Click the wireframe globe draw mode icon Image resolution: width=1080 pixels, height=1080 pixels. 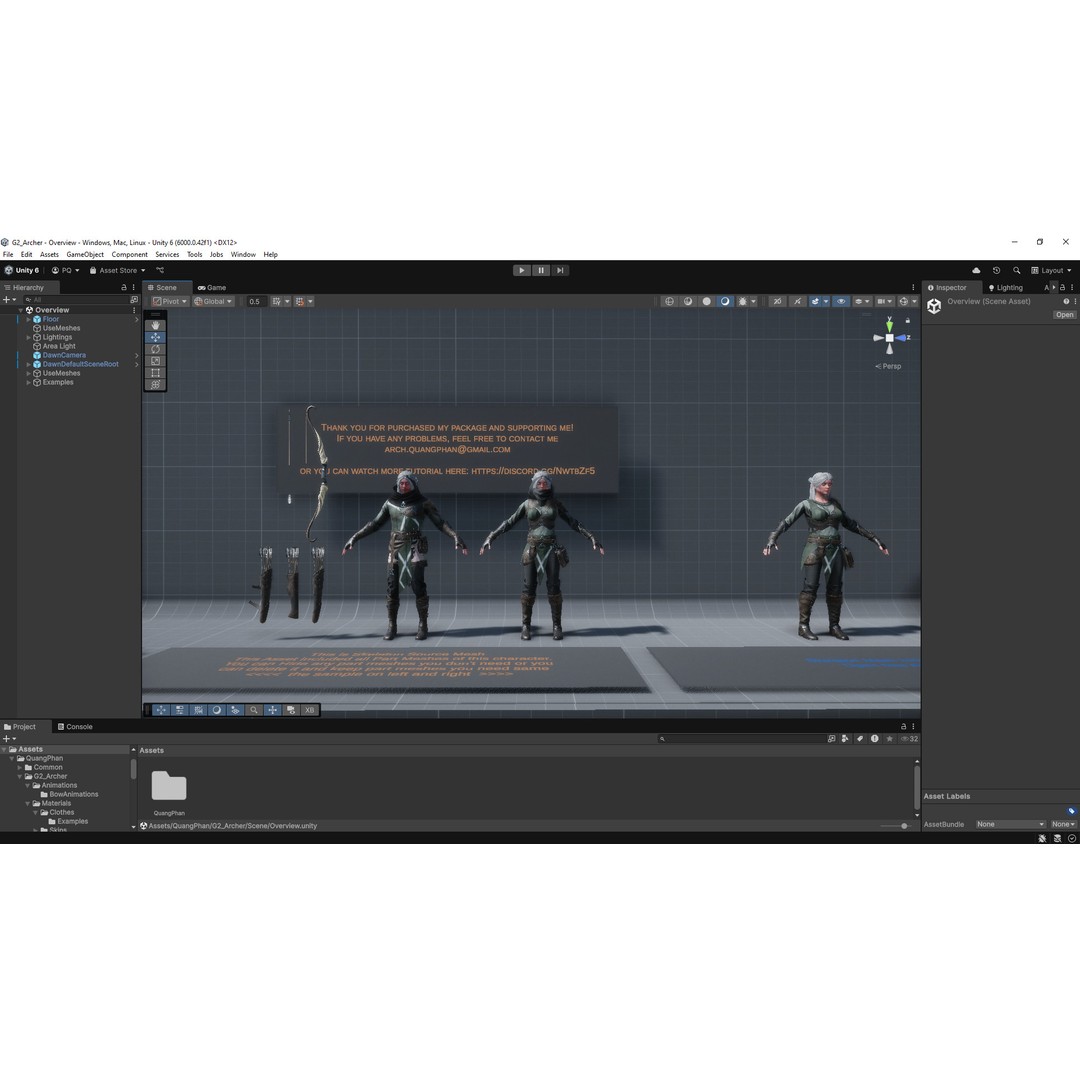click(669, 302)
